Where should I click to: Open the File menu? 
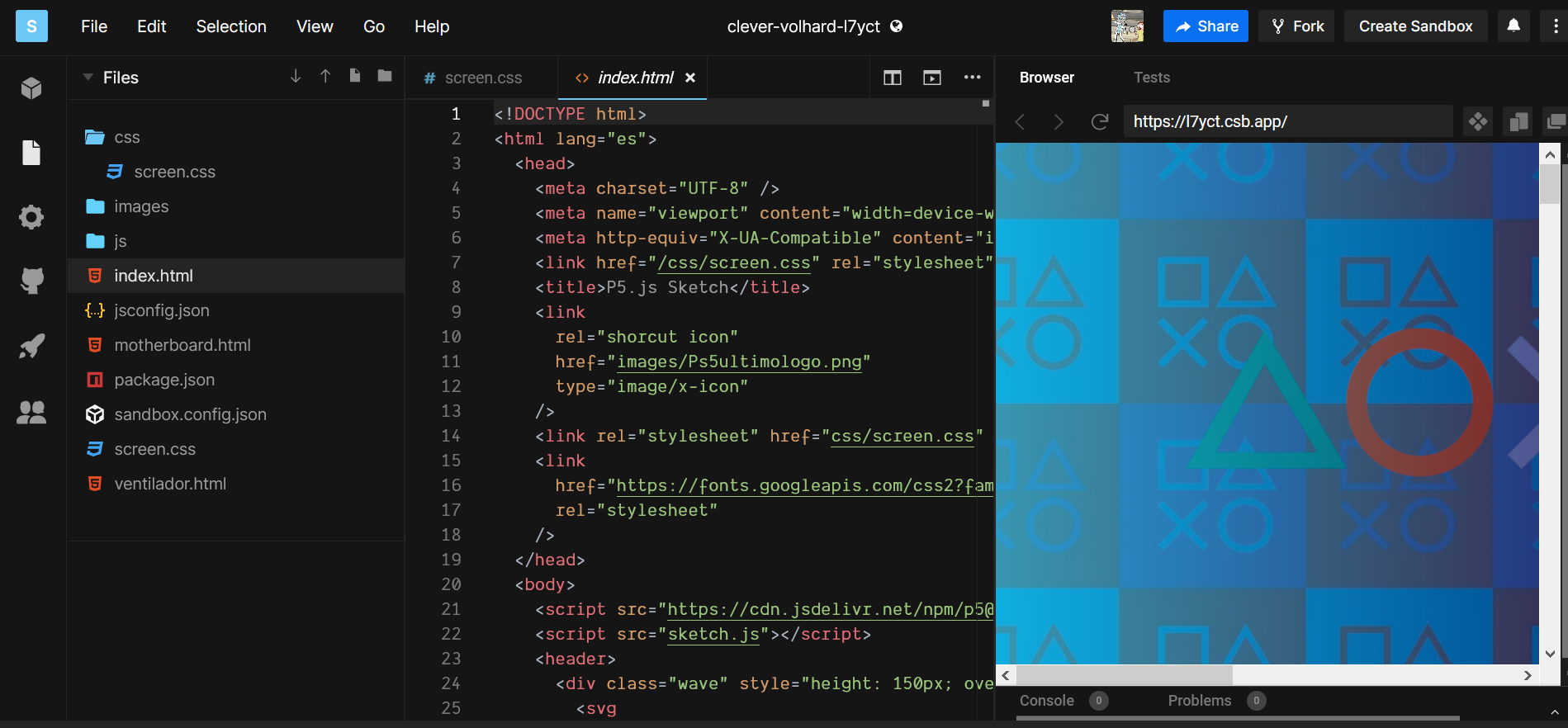94,26
